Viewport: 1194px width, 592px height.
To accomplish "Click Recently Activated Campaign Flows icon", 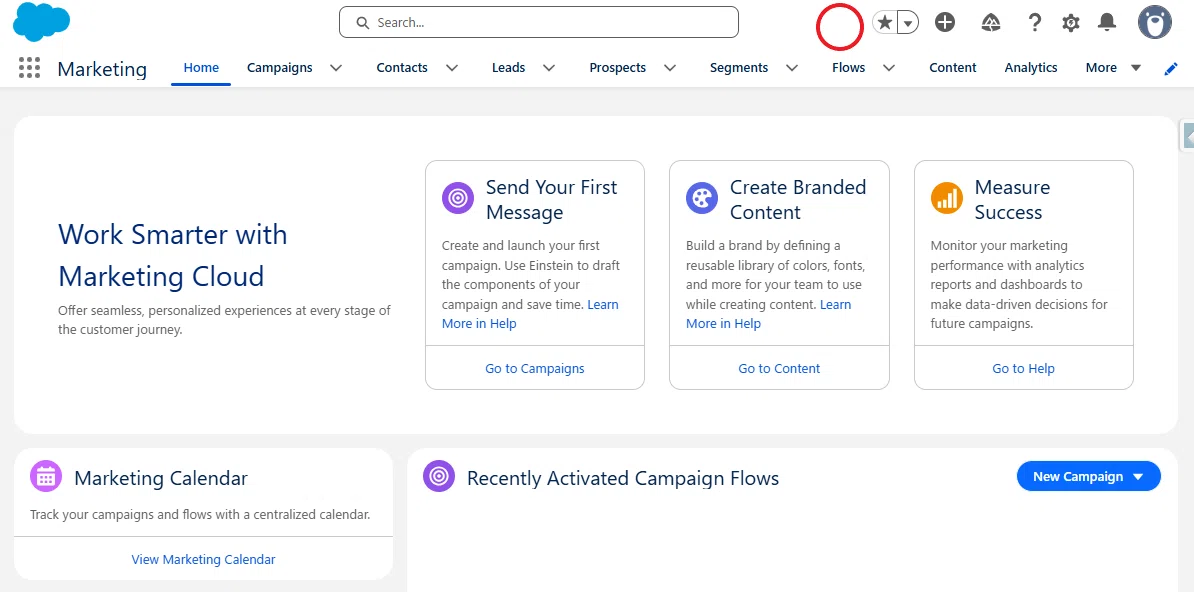I will pyautogui.click(x=439, y=476).
